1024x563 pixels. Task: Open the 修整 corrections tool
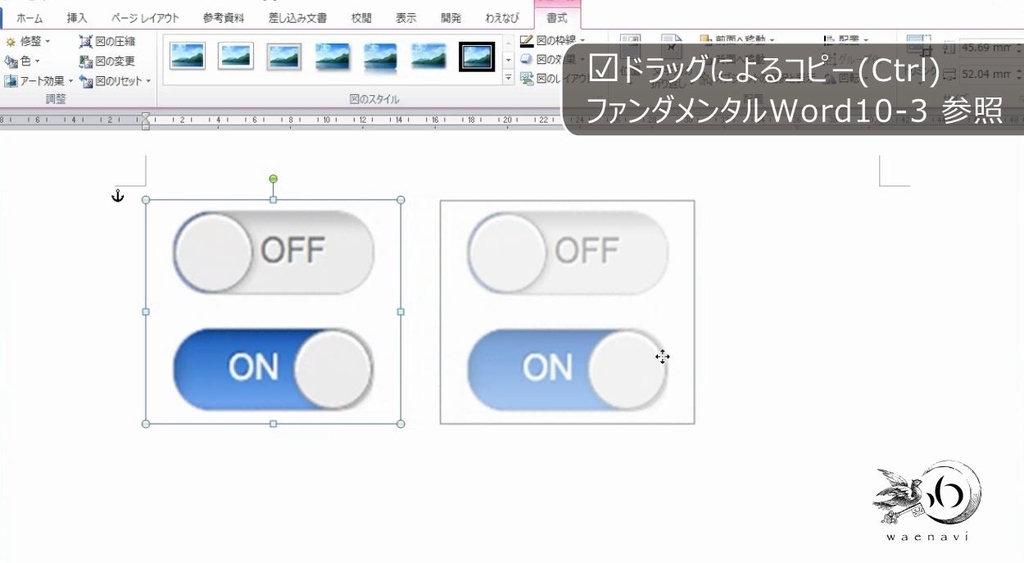[x=27, y=42]
